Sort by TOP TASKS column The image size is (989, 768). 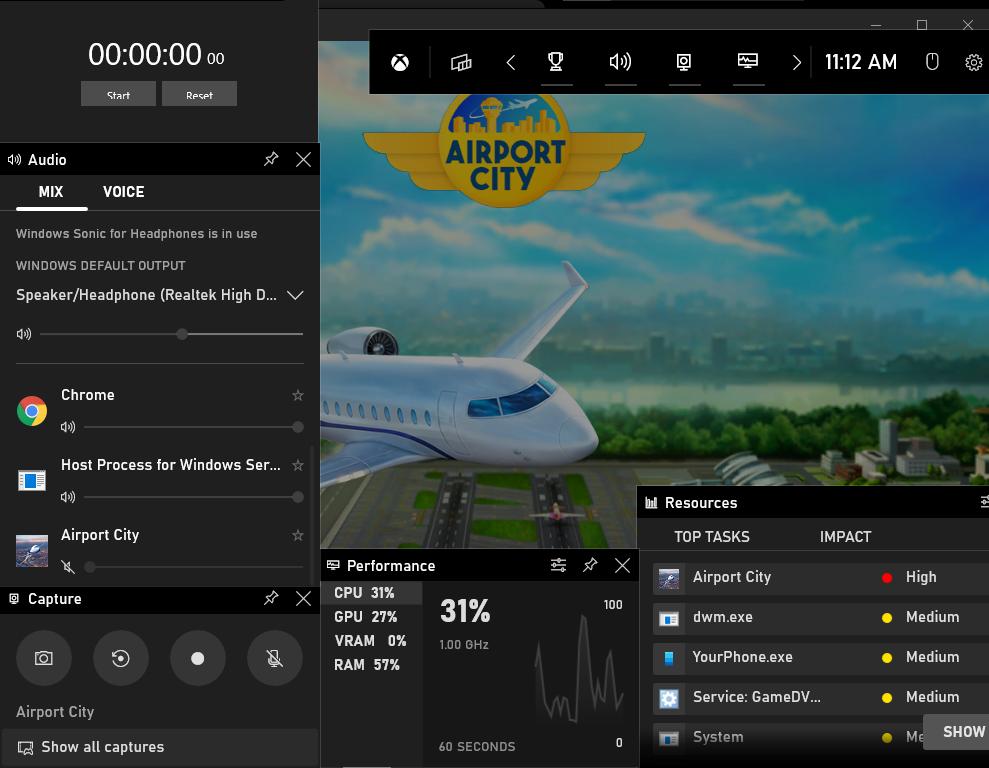click(711, 537)
